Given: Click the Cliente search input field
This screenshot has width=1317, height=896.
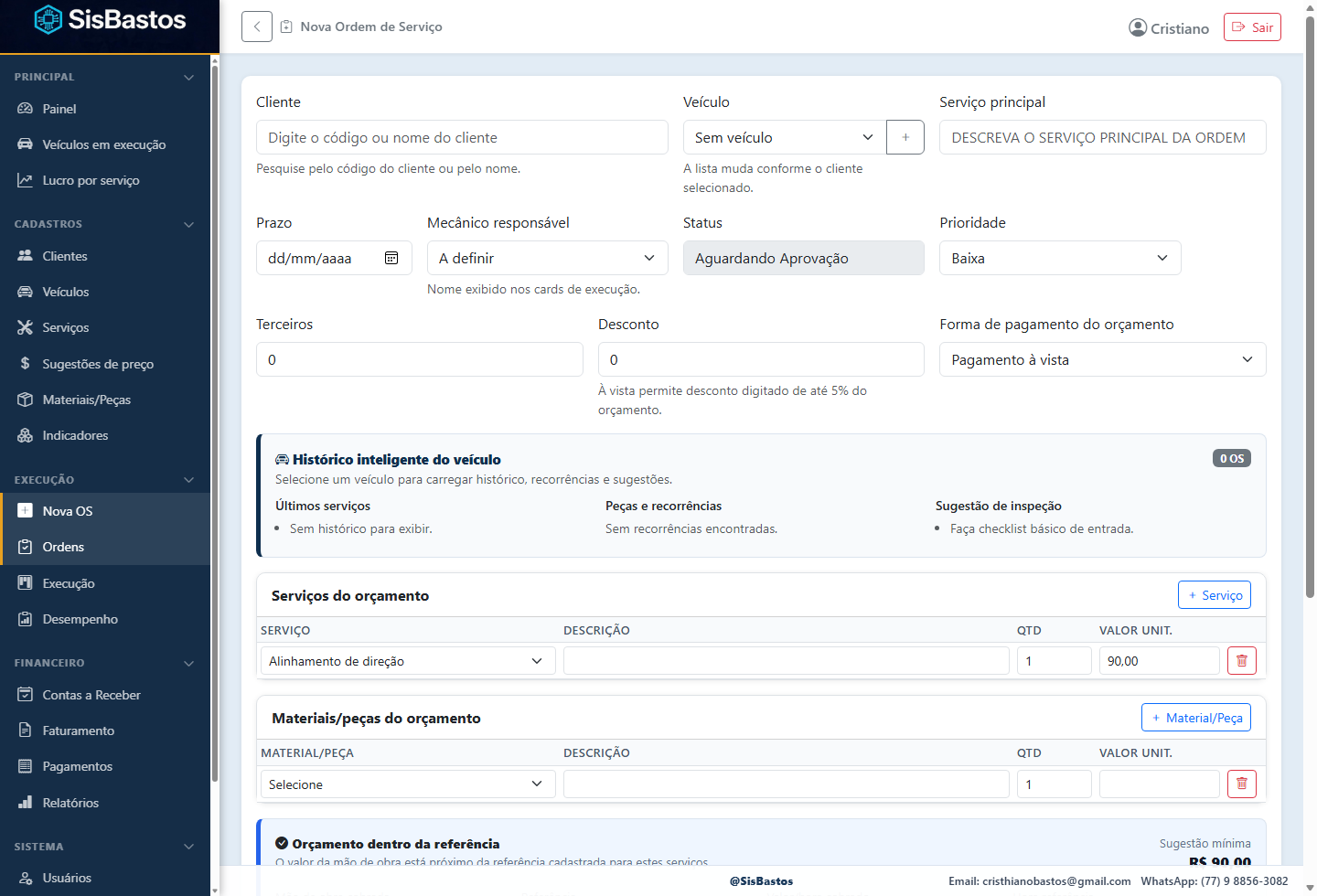Looking at the screenshot, I should (462, 137).
